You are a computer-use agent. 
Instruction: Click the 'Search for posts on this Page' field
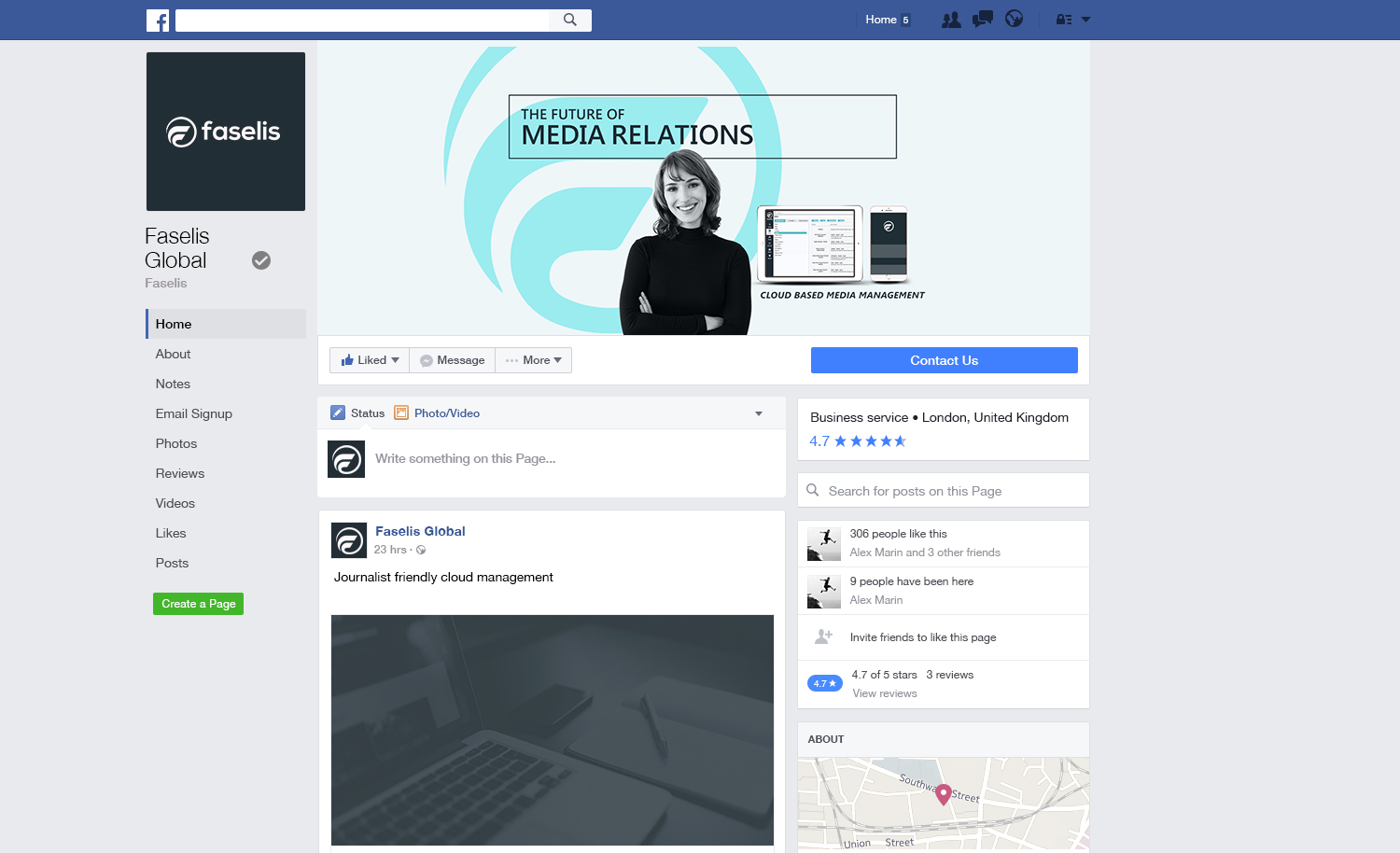[x=944, y=490]
